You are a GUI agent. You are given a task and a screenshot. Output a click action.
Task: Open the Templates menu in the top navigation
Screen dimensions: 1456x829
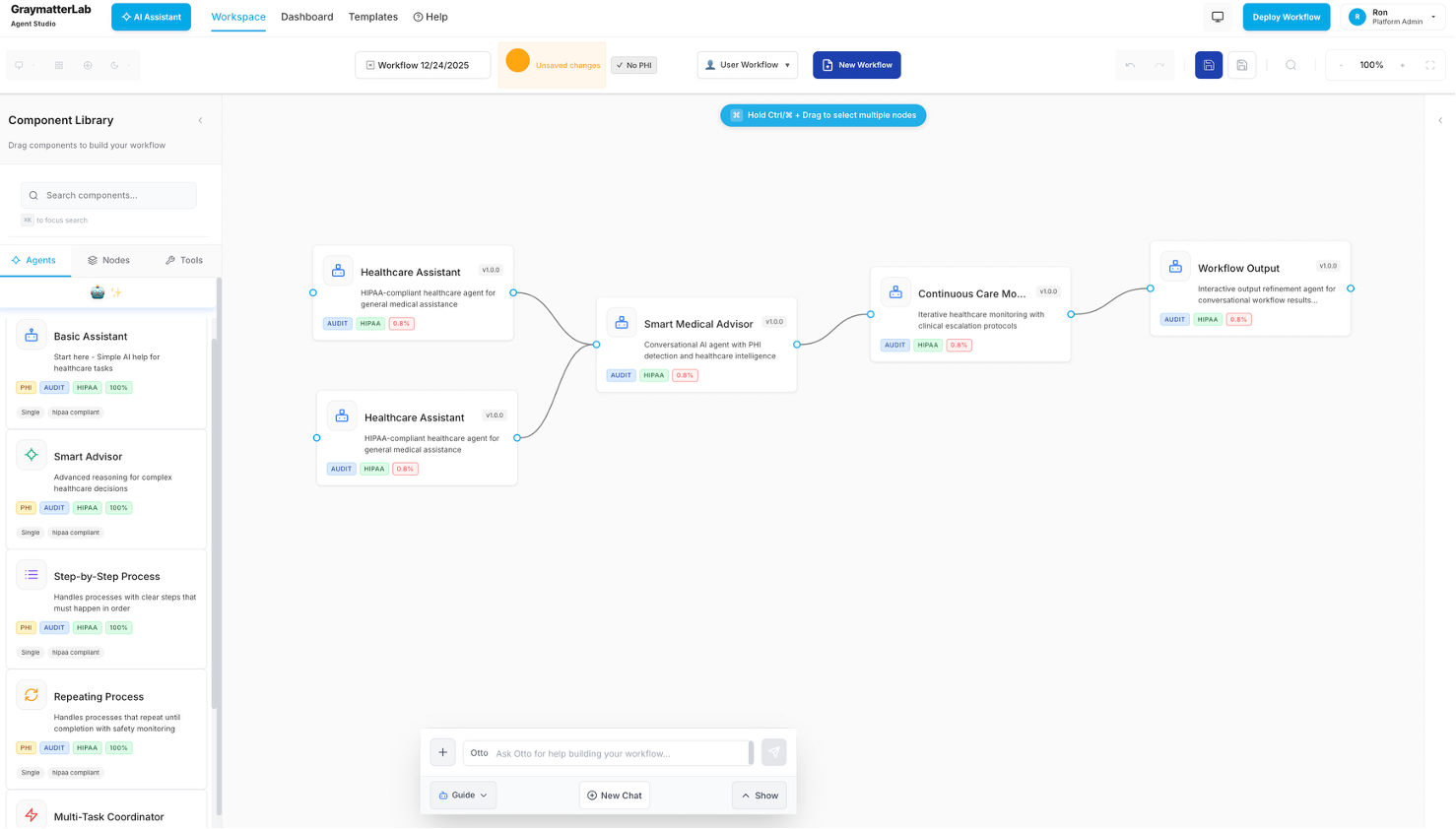(x=372, y=17)
